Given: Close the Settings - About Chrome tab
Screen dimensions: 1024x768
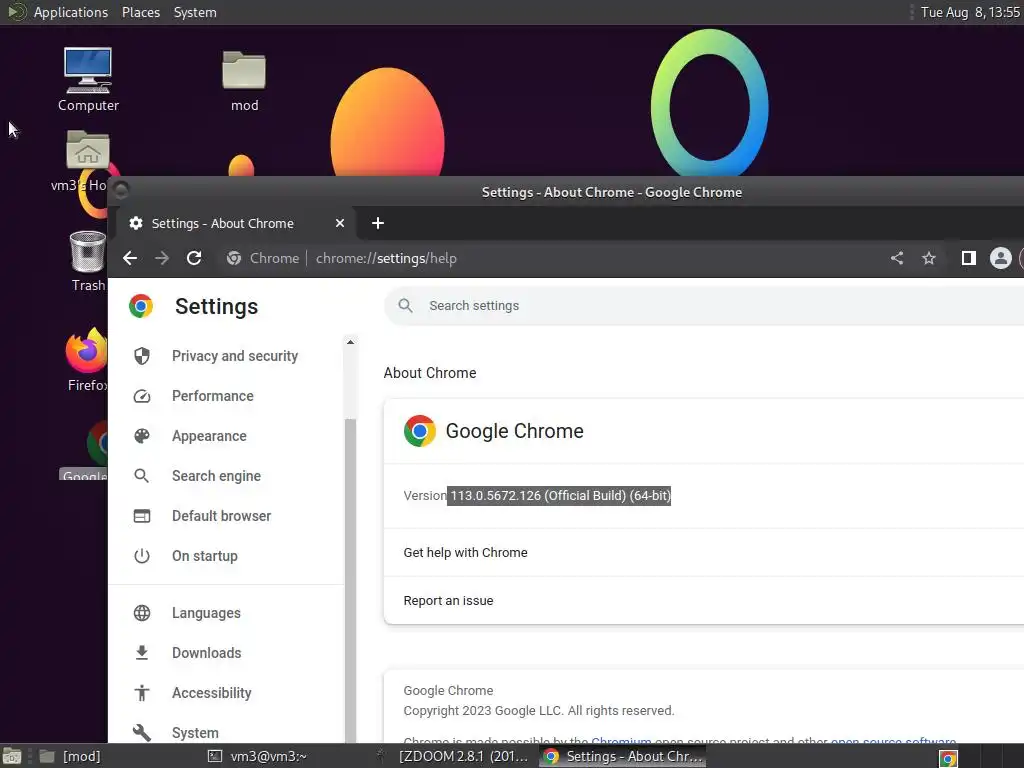Looking at the screenshot, I should pos(340,223).
